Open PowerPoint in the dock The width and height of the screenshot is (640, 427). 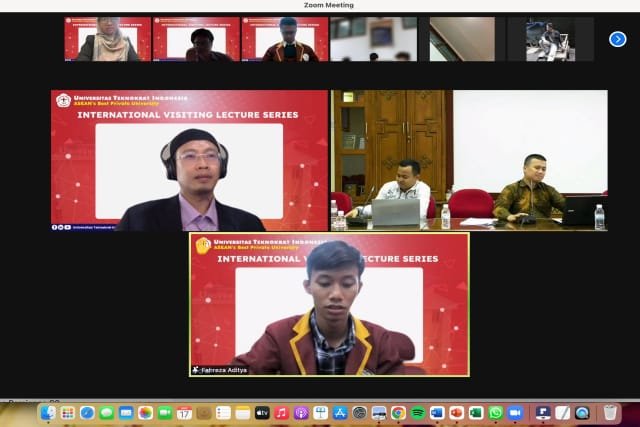(457, 413)
